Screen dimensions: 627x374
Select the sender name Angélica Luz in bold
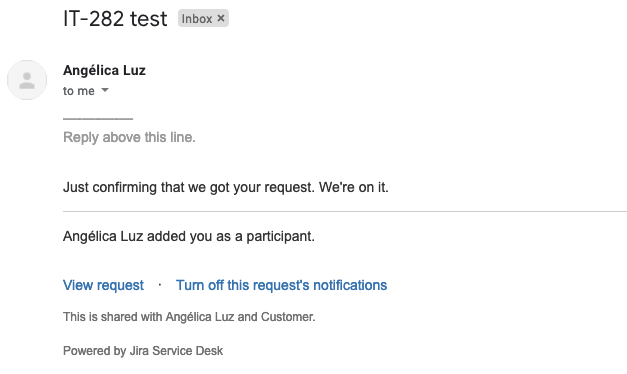(104, 70)
